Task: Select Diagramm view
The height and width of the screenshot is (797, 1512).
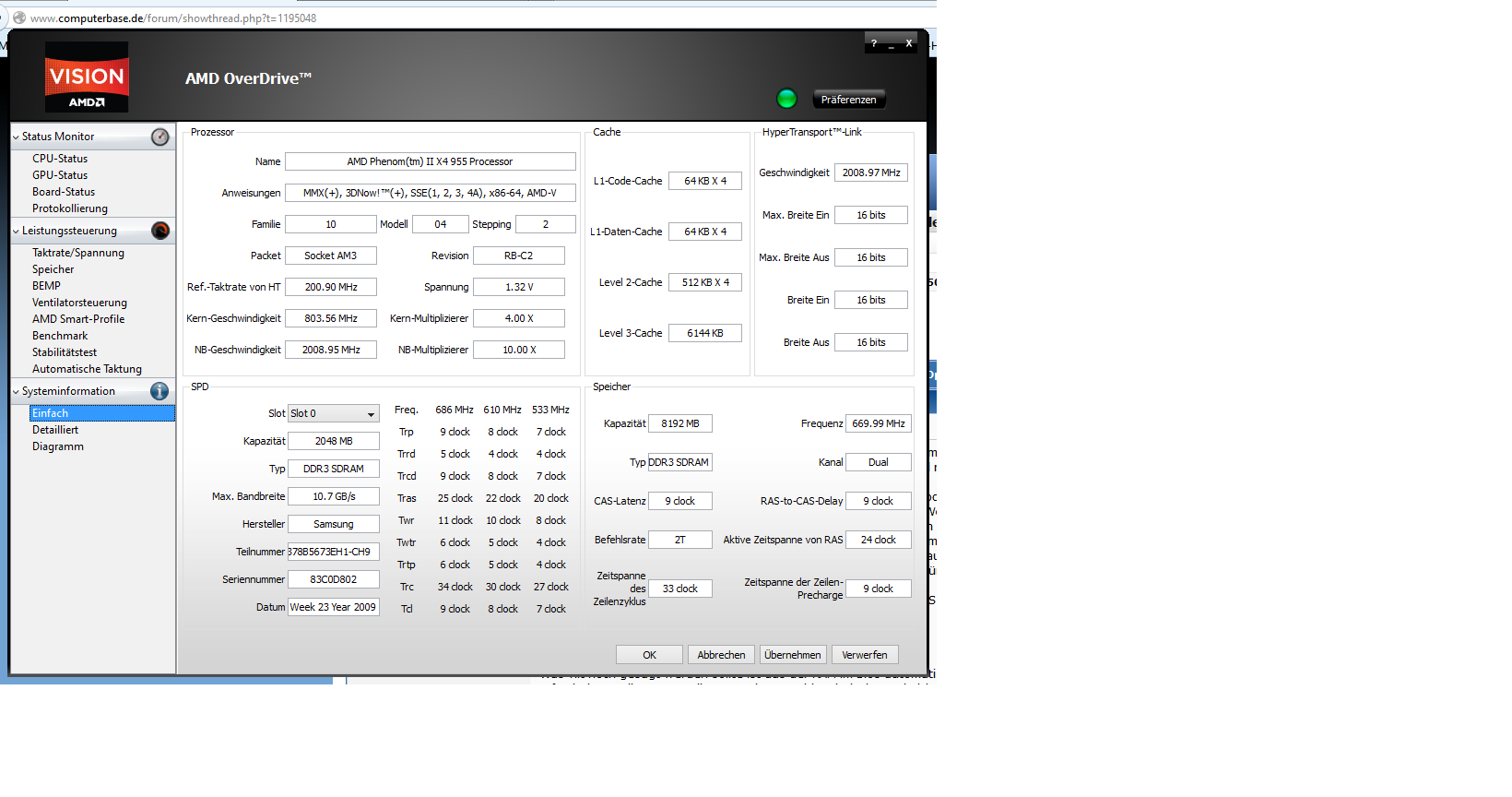Action: click(x=58, y=446)
